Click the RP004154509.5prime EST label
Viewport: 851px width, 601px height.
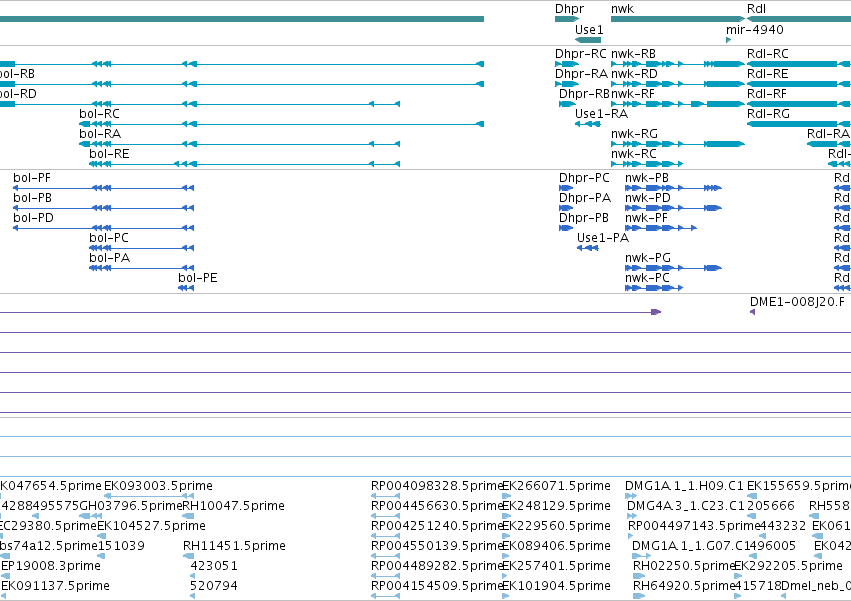click(x=436, y=586)
